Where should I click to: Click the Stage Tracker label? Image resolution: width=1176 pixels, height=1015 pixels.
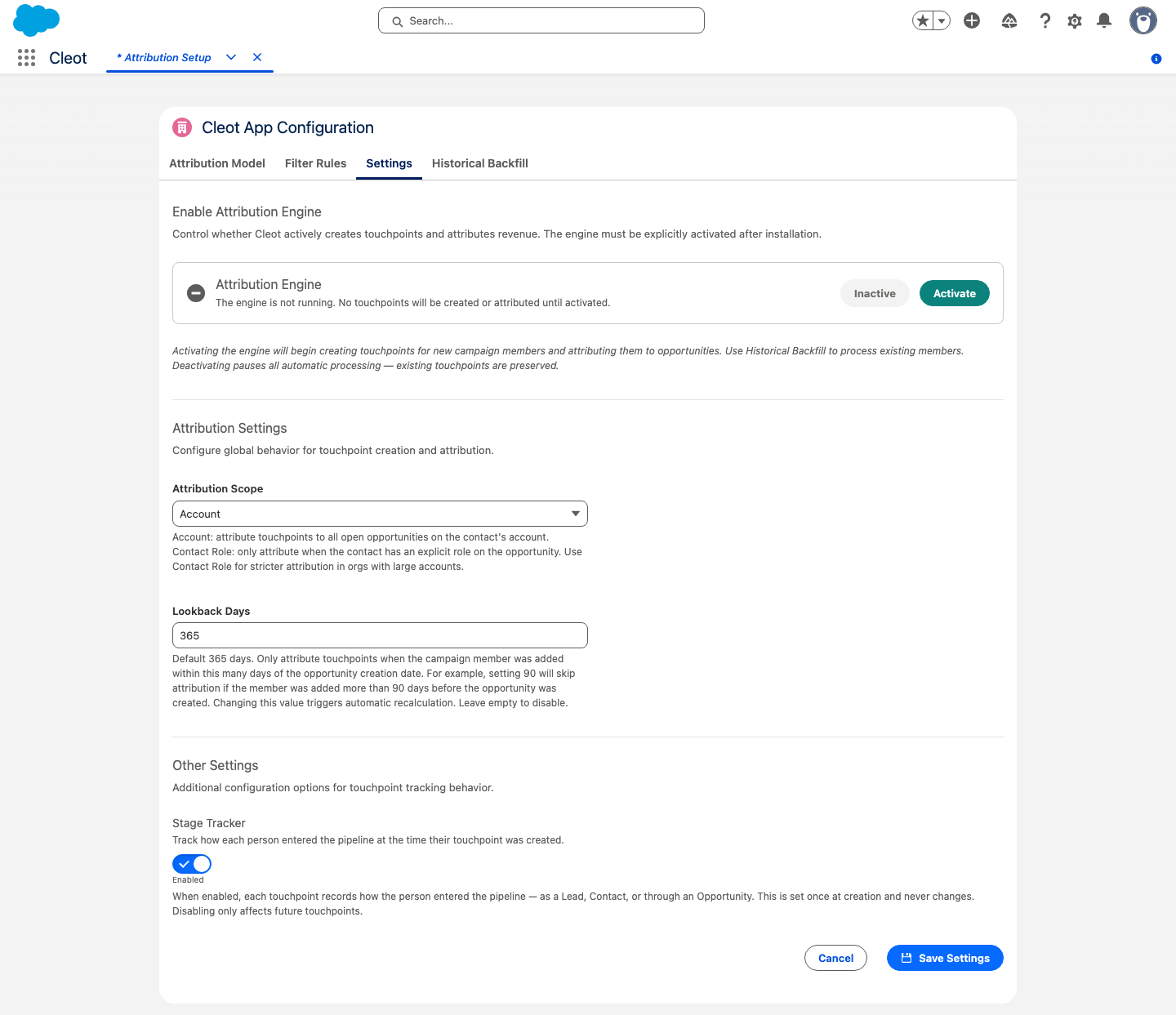209,823
